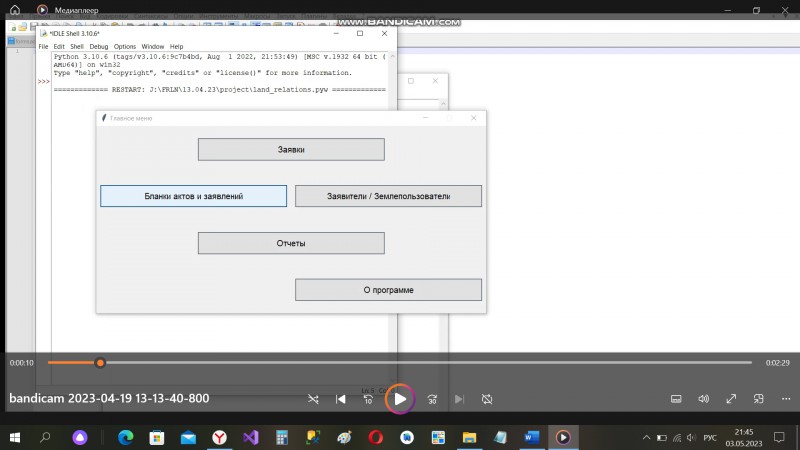Open Options menu in IDLE Shell
Image resolution: width=800 pixels, height=450 pixels.
[124, 46]
